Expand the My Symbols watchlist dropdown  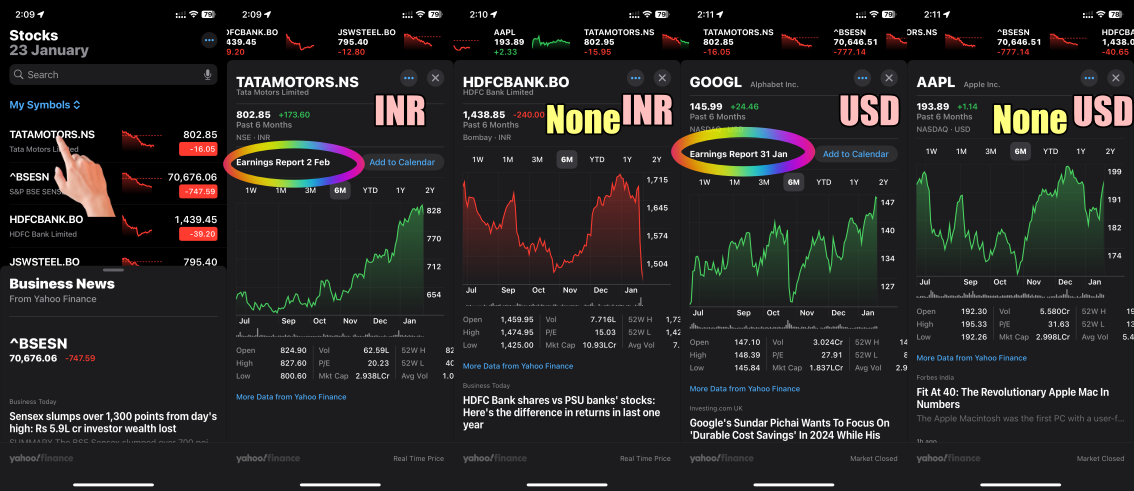45,105
